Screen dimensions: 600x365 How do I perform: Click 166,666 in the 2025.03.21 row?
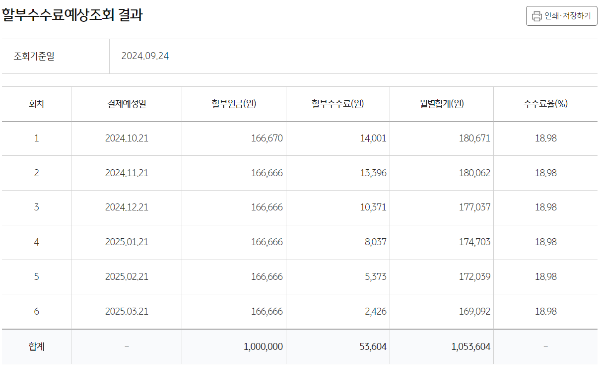pos(267,311)
